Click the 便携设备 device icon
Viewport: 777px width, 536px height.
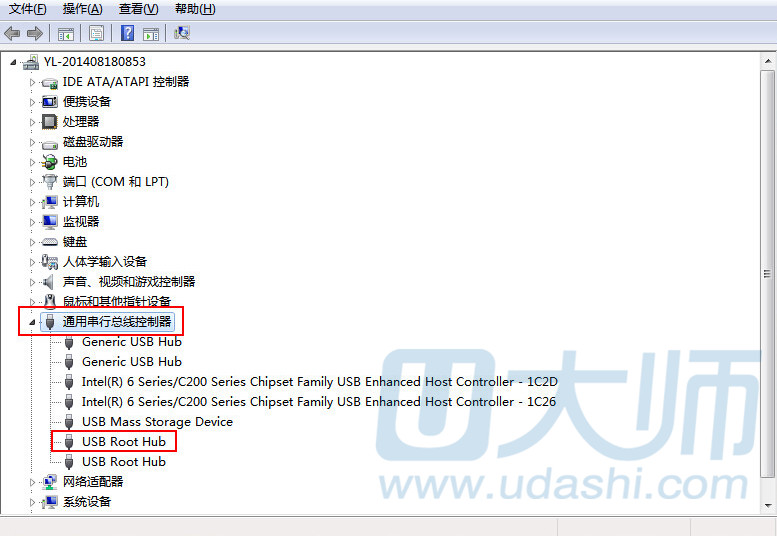tap(50, 102)
